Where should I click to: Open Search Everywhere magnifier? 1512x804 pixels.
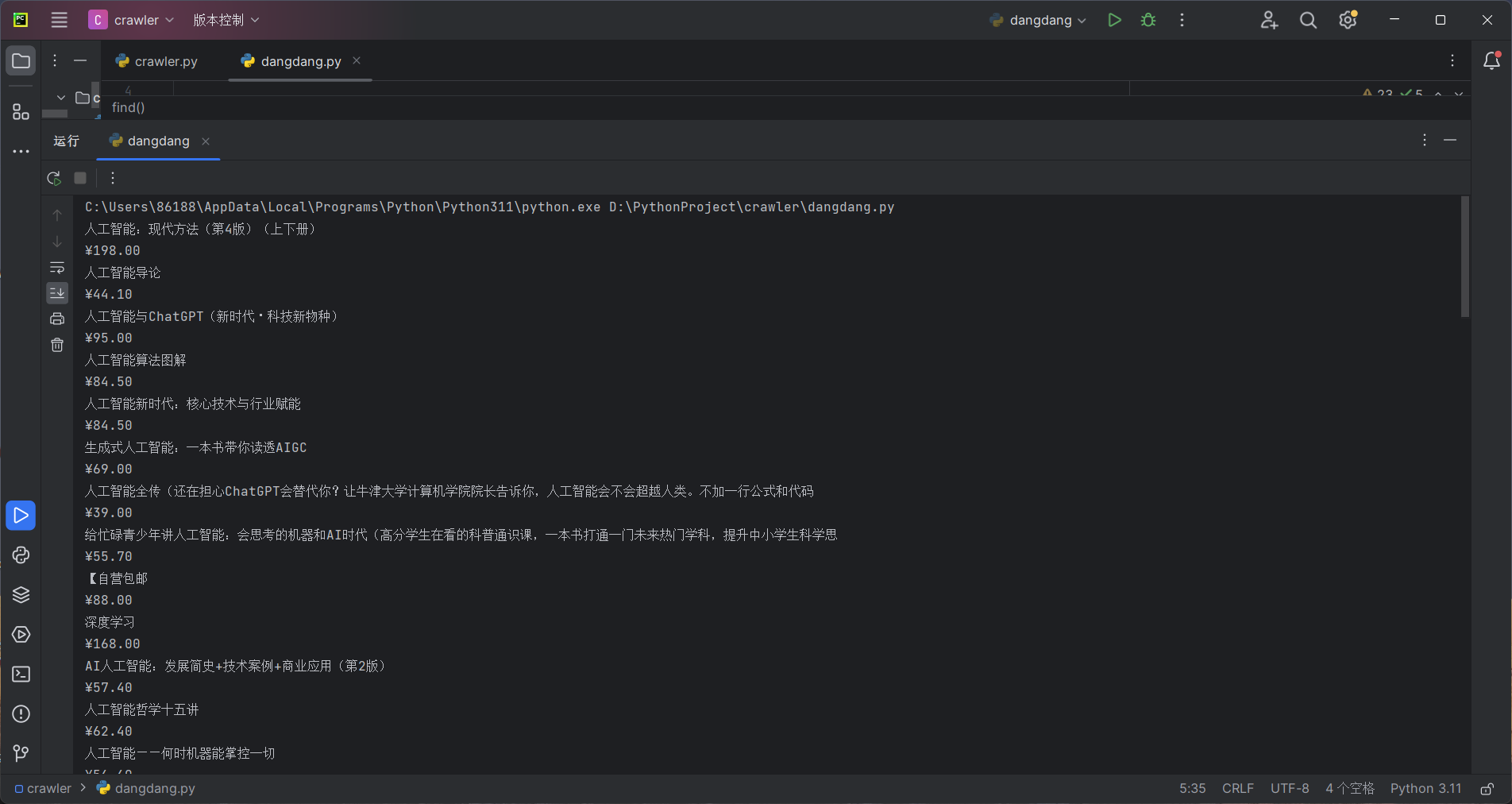(1308, 20)
